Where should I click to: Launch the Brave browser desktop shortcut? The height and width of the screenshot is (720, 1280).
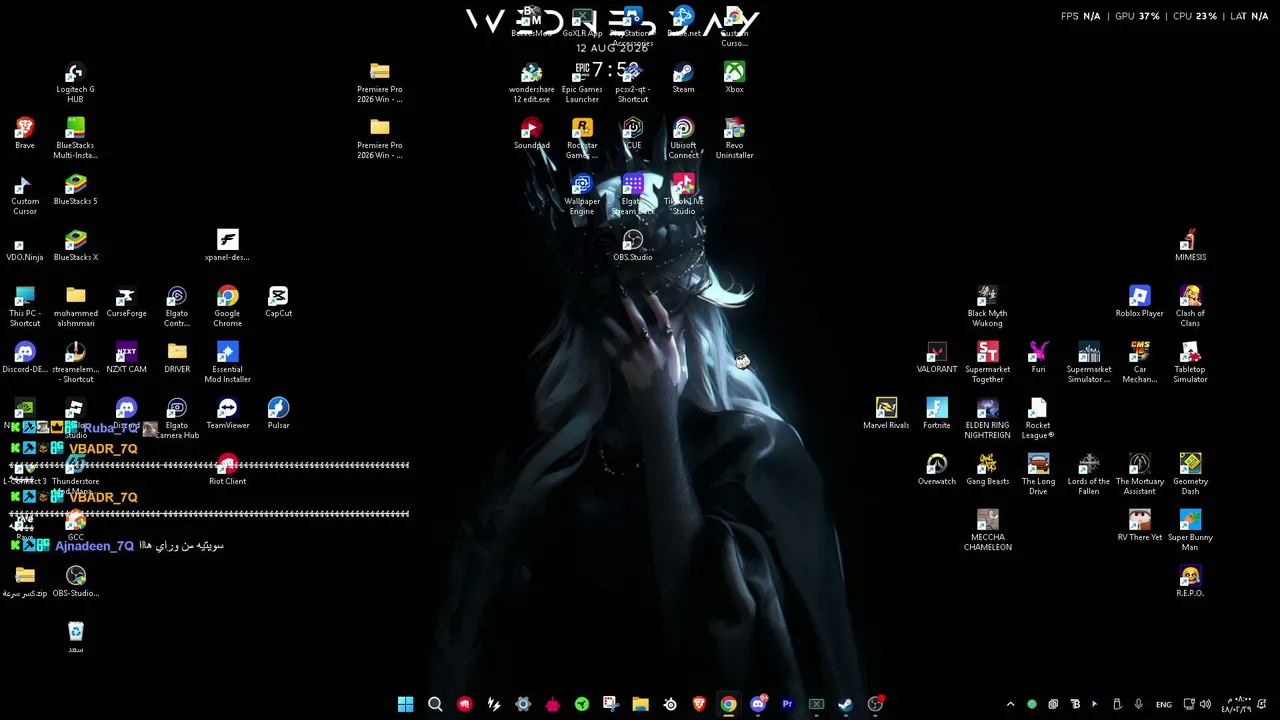click(25, 134)
